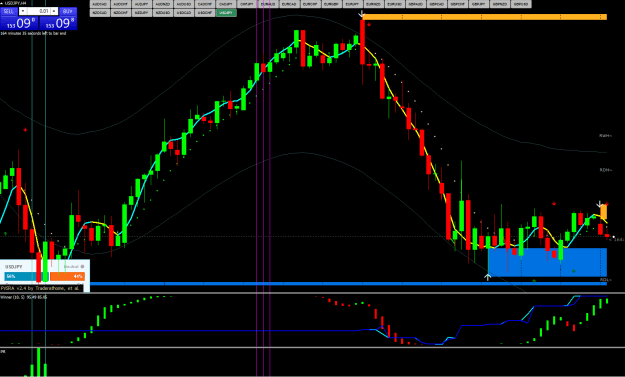Image resolution: width=625 pixels, height=377 pixels.
Task: Switch chart to USDCAD symbol button
Action: 184,13
